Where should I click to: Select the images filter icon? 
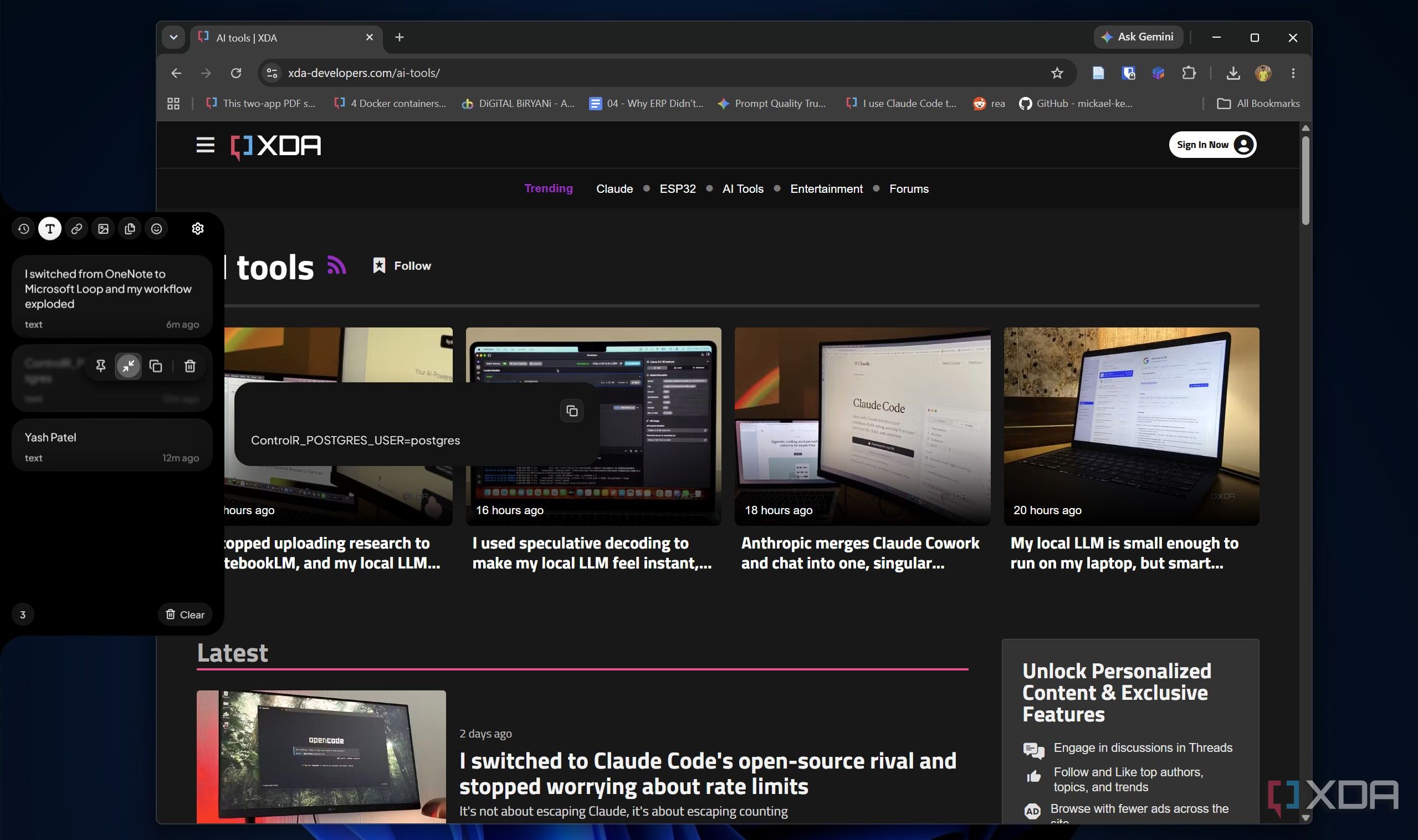click(x=103, y=229)
